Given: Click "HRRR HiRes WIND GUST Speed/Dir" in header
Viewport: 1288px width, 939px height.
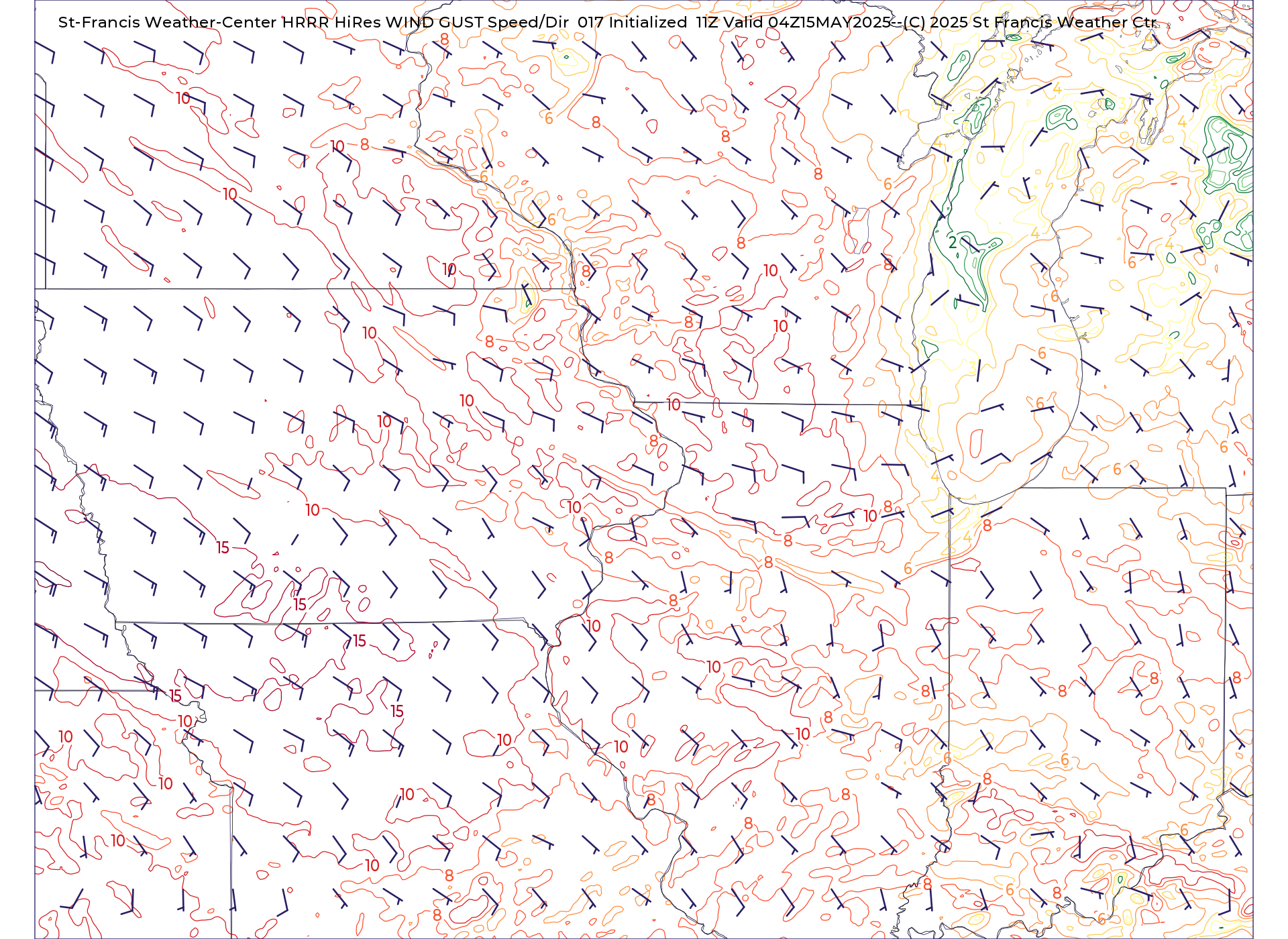Looking at the screenshot, I should click(x=425, y=22).
